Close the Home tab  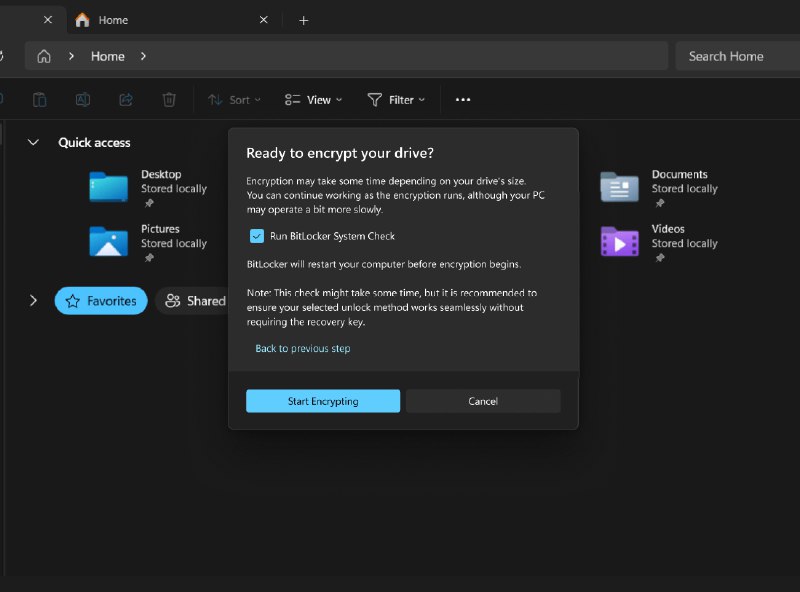[x=264, y=20]
